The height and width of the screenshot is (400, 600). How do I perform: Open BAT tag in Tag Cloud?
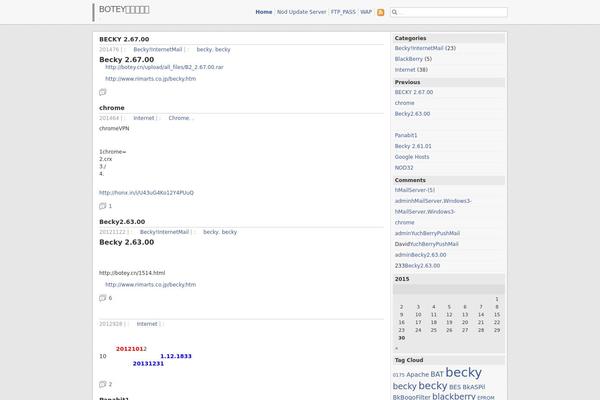[437, 374]
